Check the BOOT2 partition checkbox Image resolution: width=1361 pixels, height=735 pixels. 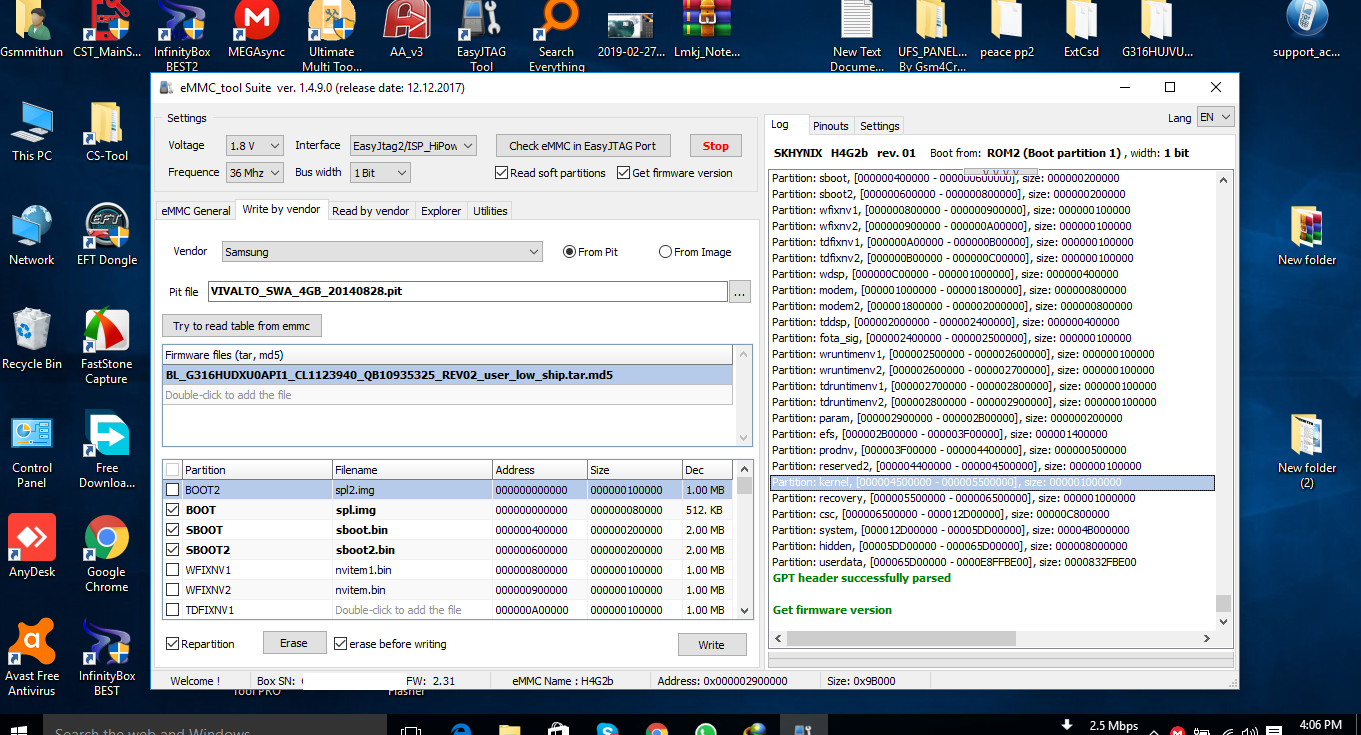[173, 490]
